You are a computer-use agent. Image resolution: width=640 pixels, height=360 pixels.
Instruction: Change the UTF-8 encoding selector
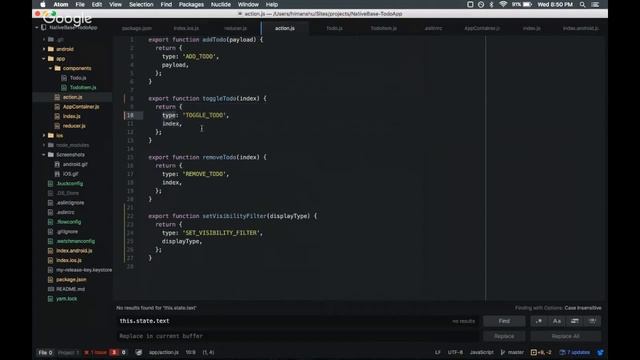pos(455,352)
